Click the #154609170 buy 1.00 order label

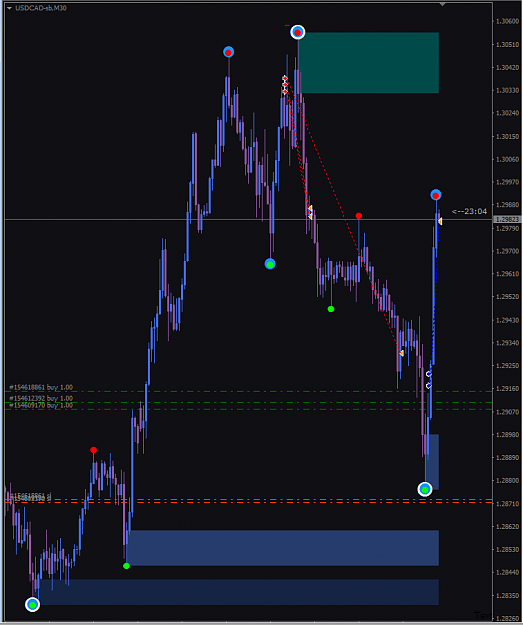coord(41,405)
